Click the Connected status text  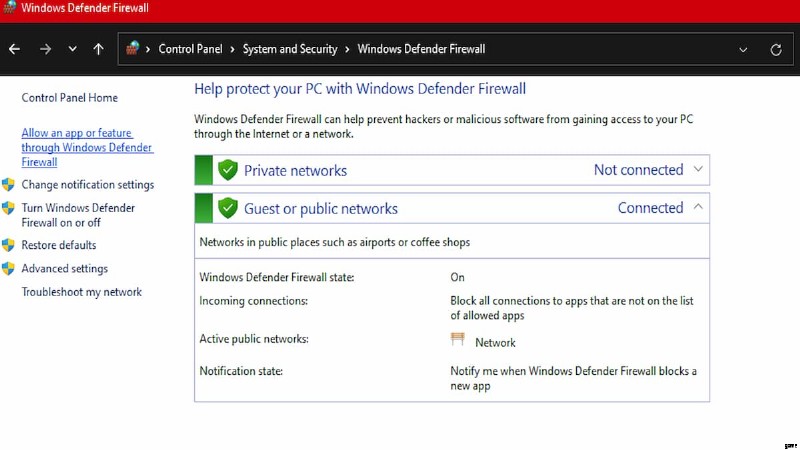651,208
